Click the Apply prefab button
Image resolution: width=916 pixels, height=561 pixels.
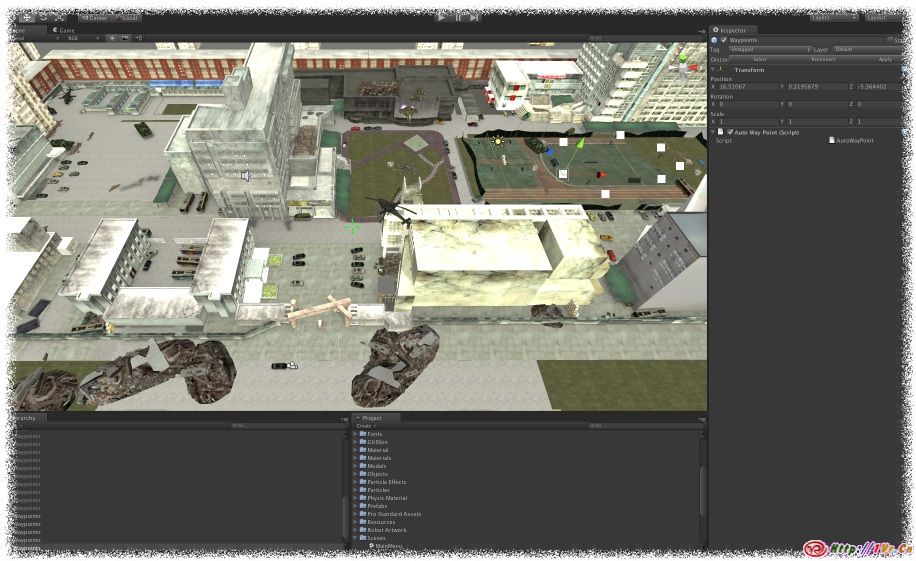(x=884, y=59)
